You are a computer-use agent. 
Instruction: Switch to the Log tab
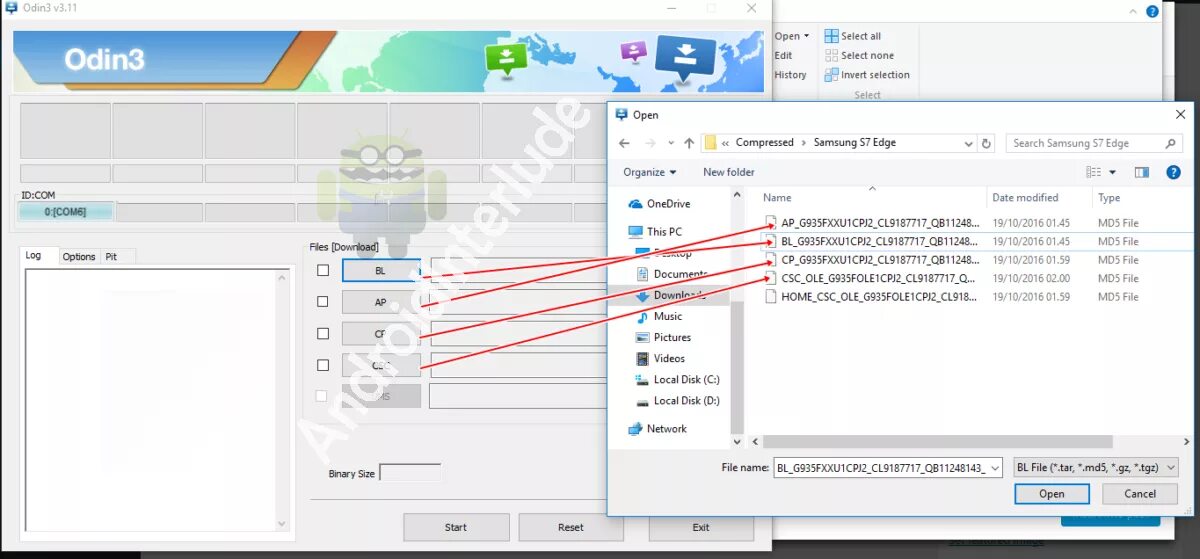tap(36, 256)
